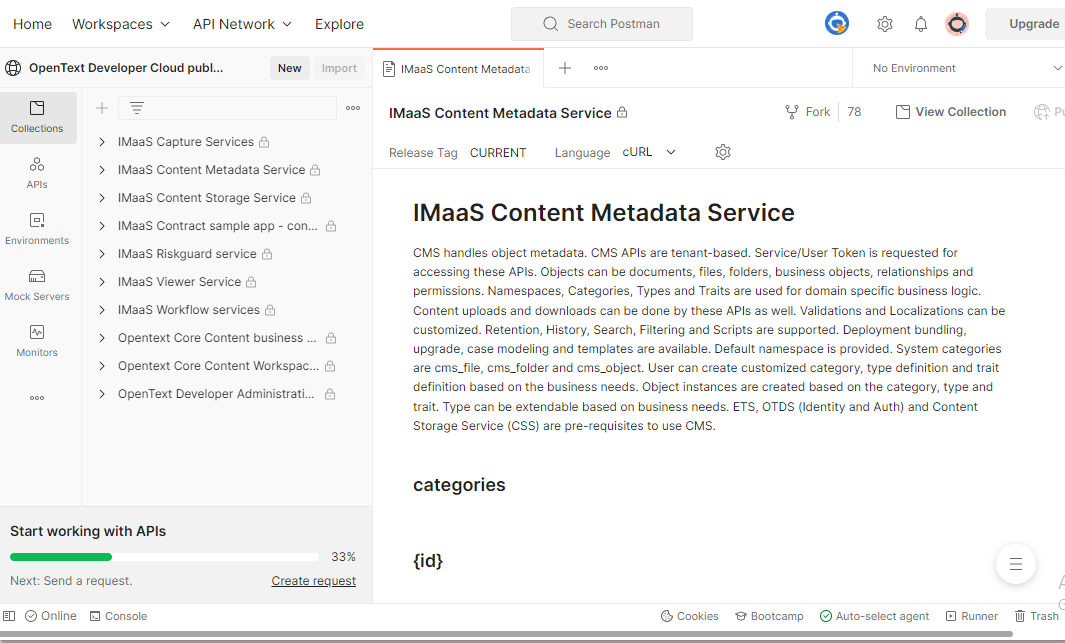Open the No Environment dropdown
This screenshot has width=1065, height=643.
[x=965, y=68]
